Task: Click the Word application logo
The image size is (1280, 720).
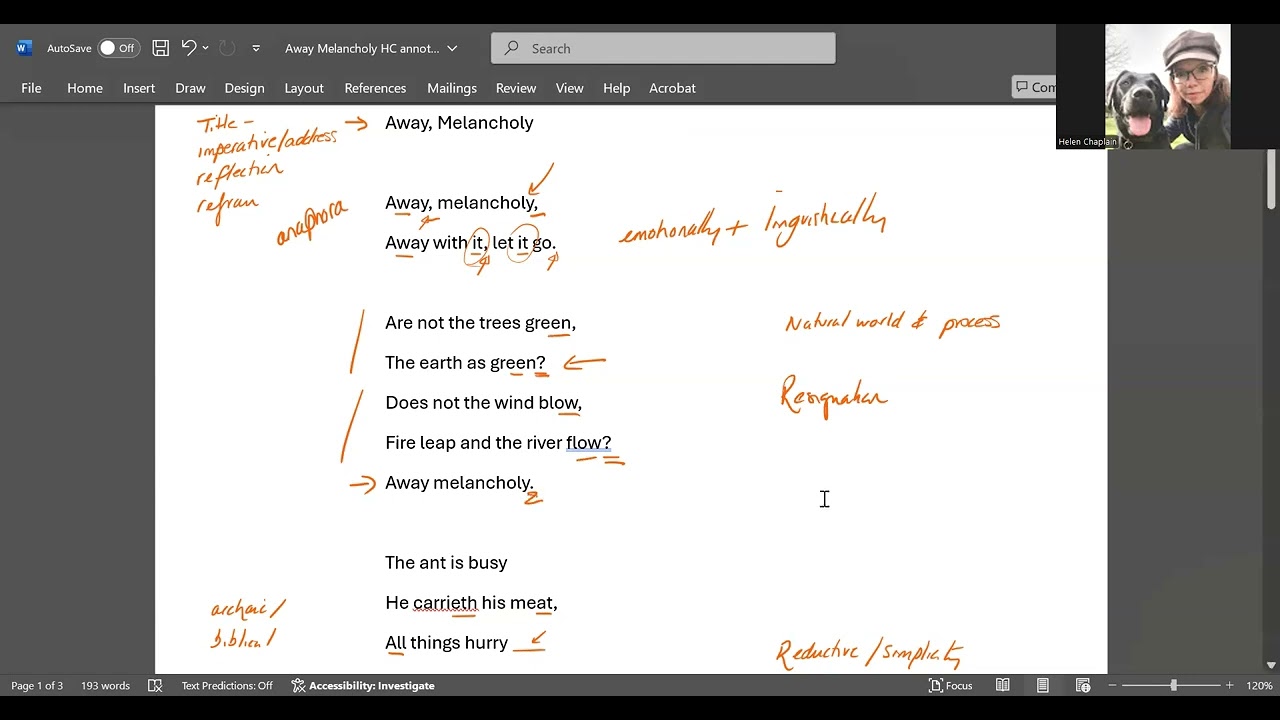Action: point(24,48)
